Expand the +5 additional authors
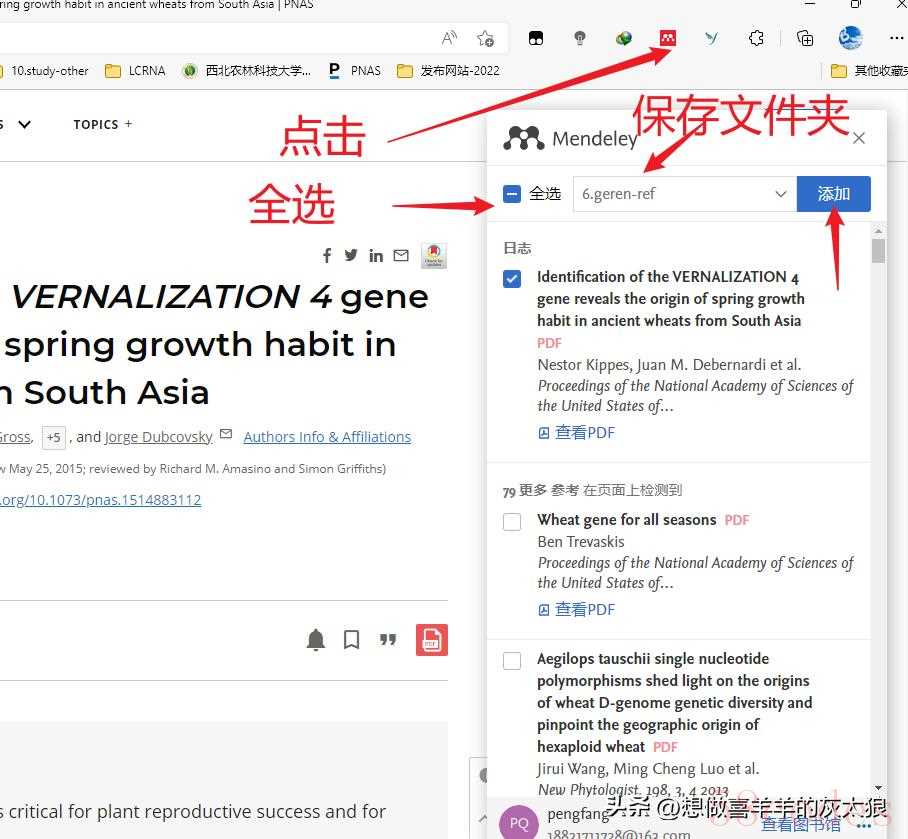This screenshot has width=908, height=839. pos(53,437)
